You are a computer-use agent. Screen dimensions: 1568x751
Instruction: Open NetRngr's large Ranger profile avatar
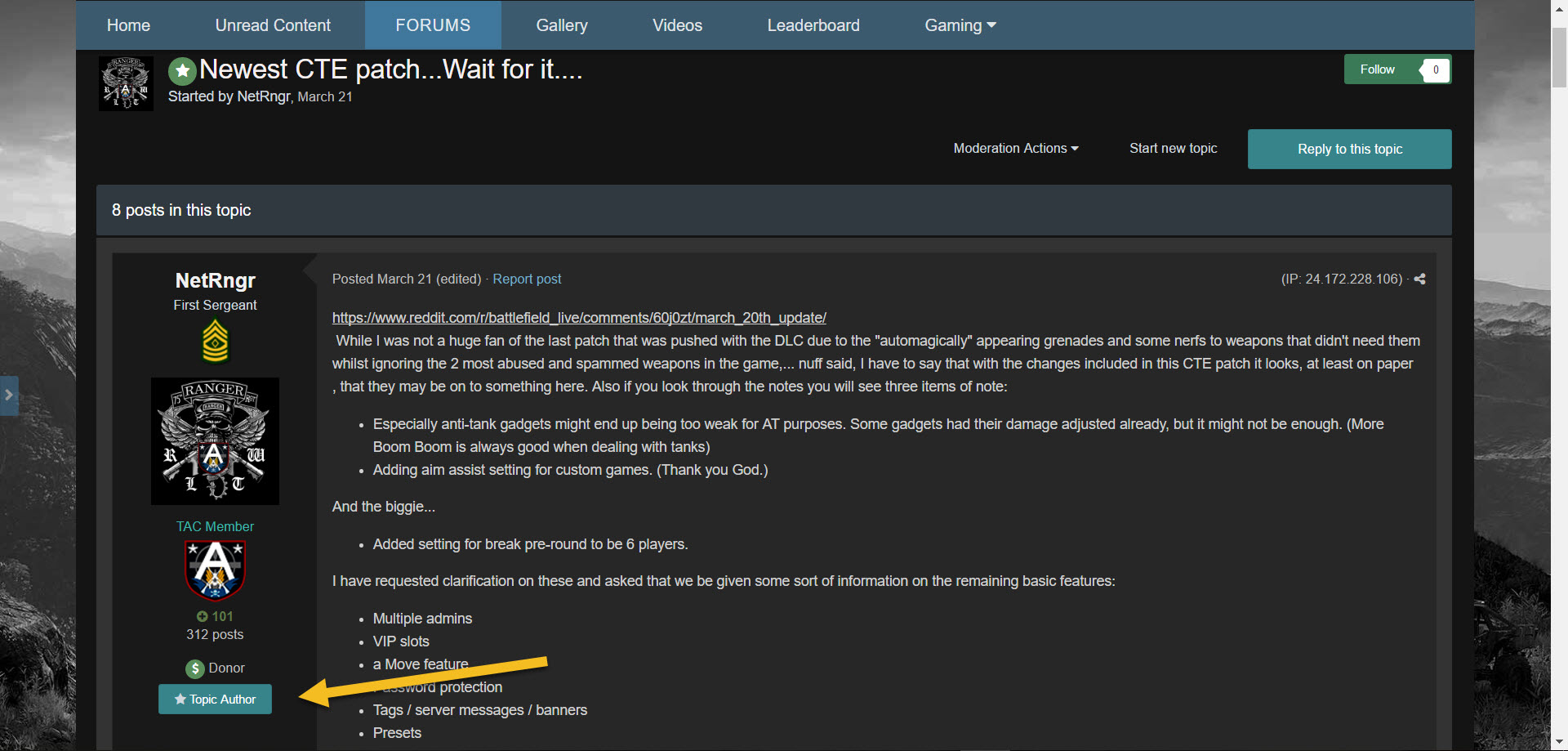pos(215,441)
